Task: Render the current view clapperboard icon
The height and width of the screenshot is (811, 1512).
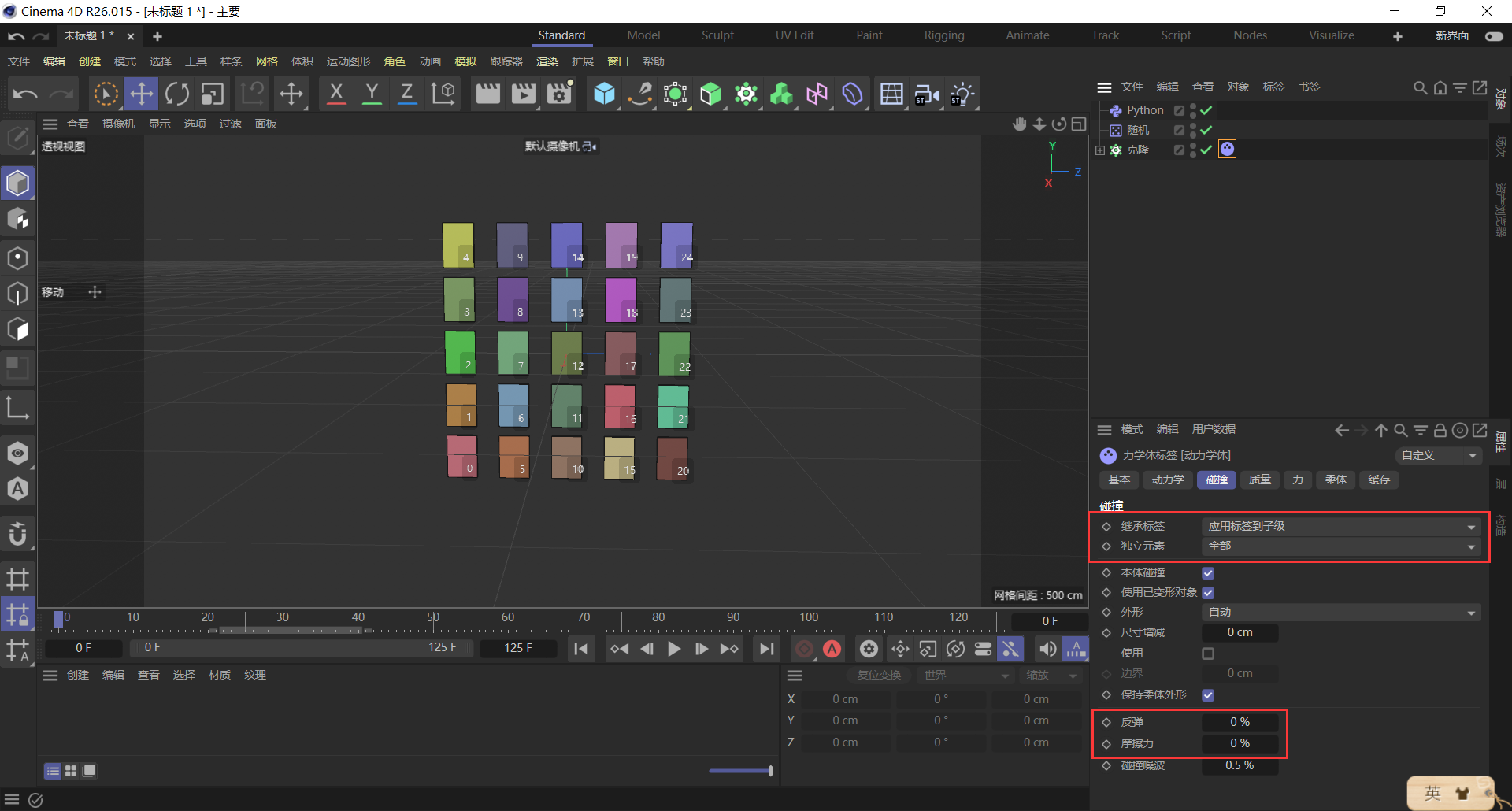Action: pyautogui.click(x=488, y=94)
